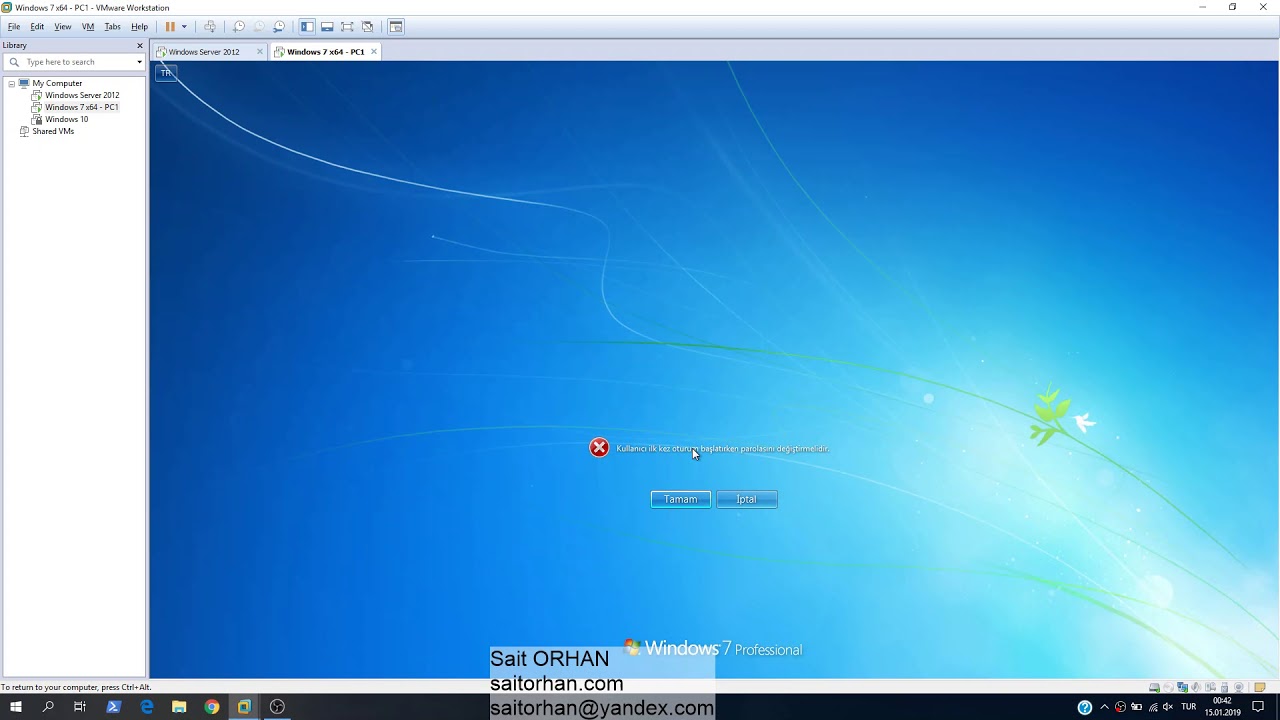Viewport: 1280px width, 720px height.
Task: Close the Library panel
Action: click(140, 45)
